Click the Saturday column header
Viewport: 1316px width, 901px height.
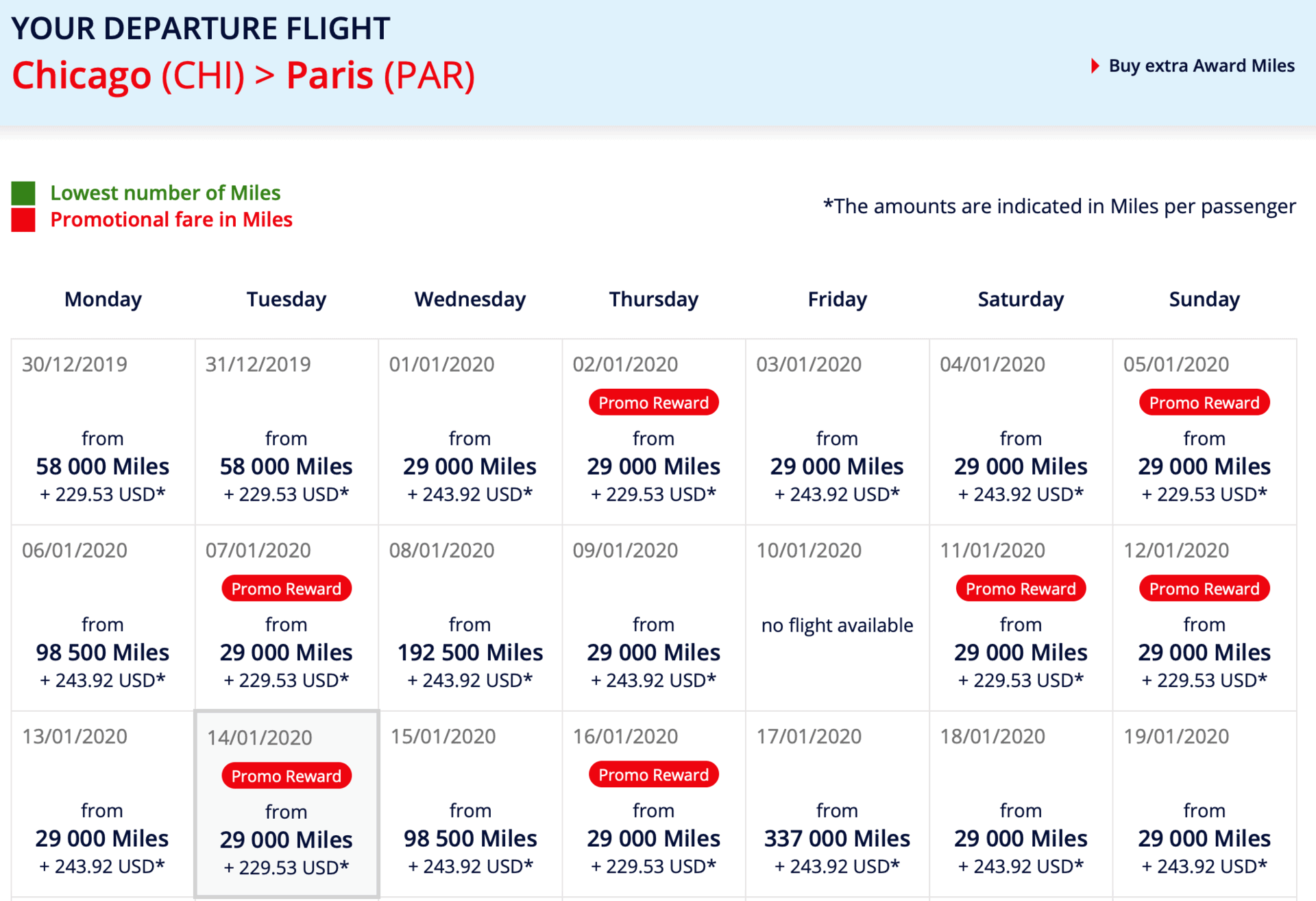click(x=1021, y=300)
